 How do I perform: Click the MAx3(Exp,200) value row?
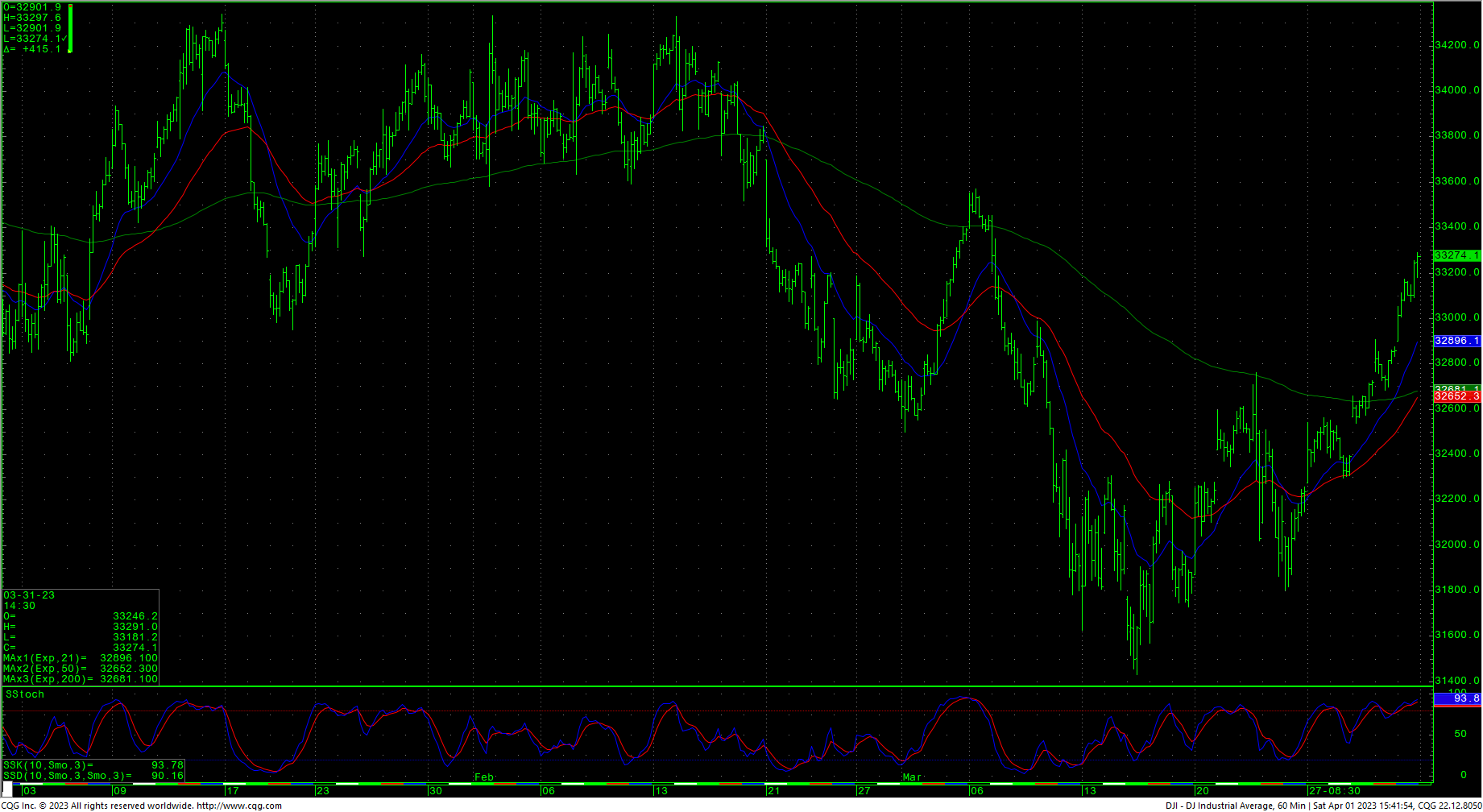pos(81,679)
